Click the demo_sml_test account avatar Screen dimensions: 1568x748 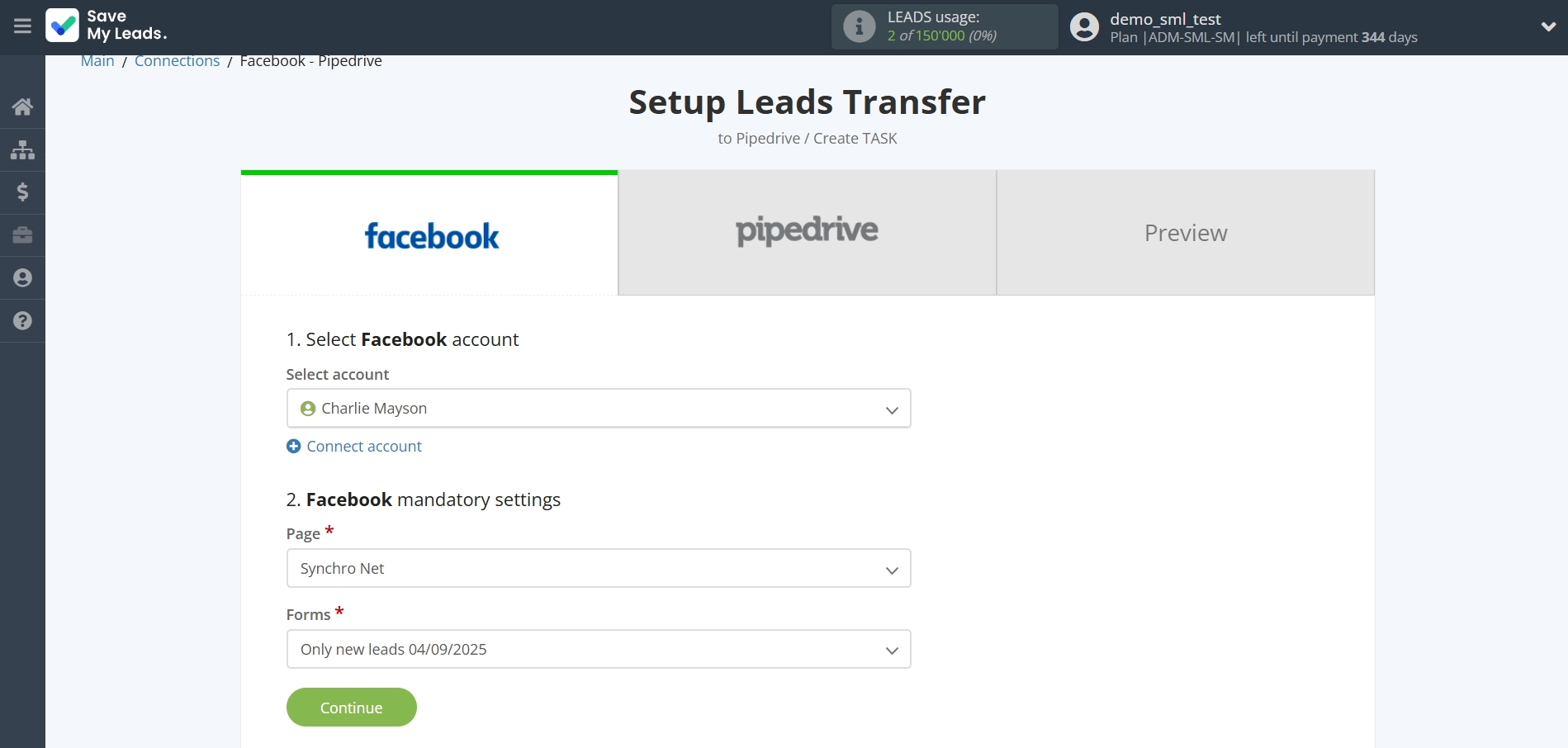pyautogui.click(x=1084, y=26)
